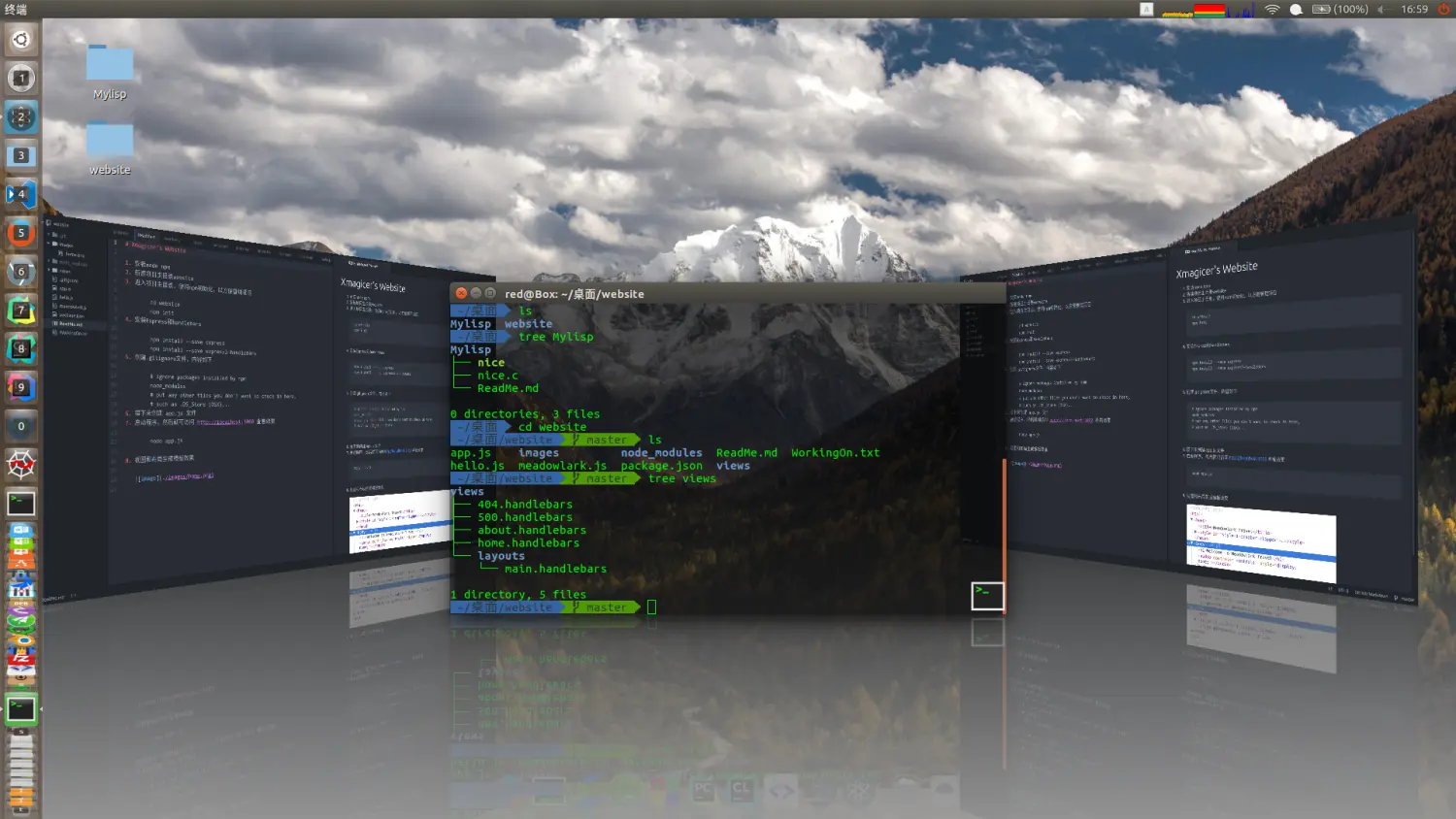Select launcher item numbered 1

tap(21, 79)
